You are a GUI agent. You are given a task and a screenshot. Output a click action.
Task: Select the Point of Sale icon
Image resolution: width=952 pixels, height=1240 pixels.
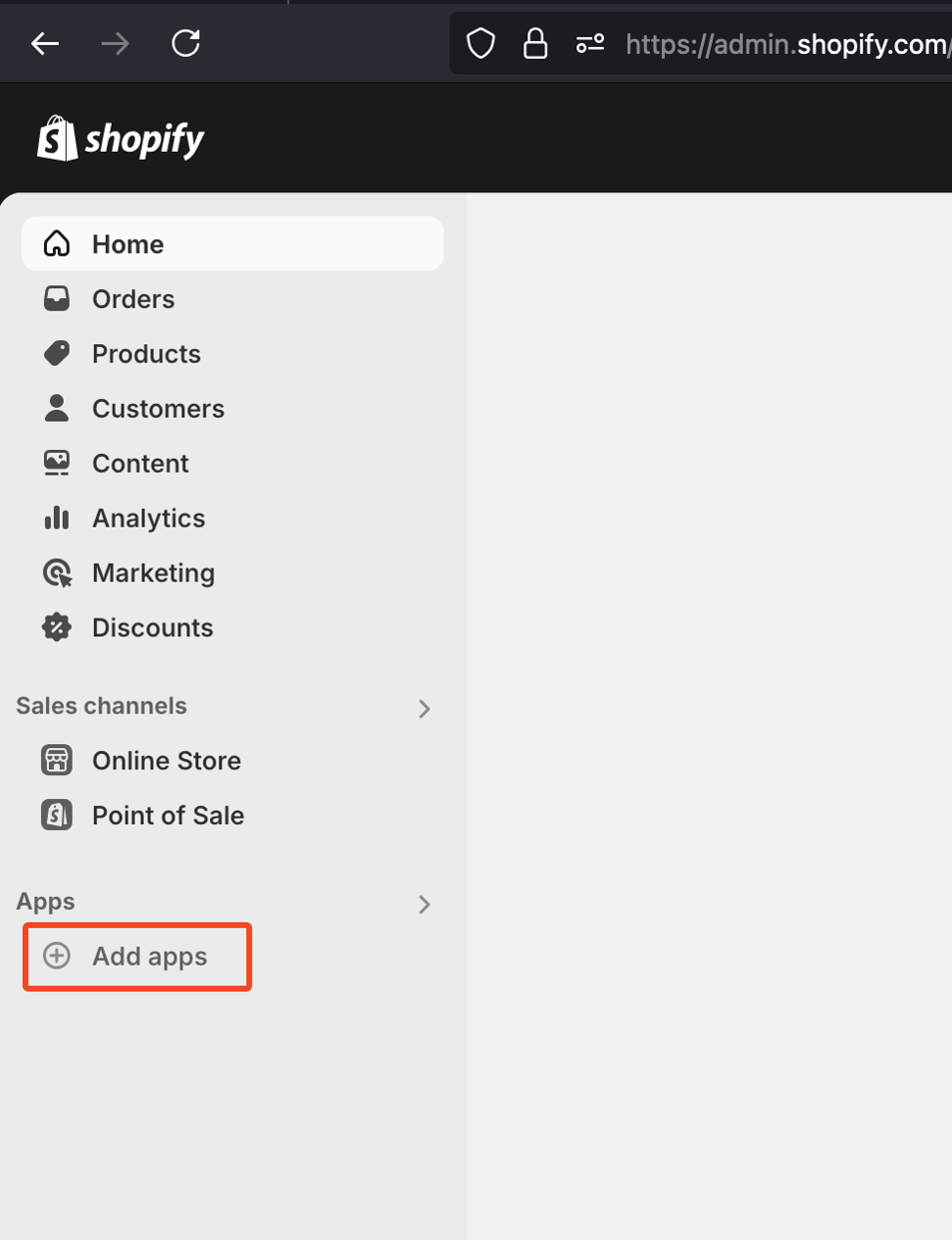57,815
